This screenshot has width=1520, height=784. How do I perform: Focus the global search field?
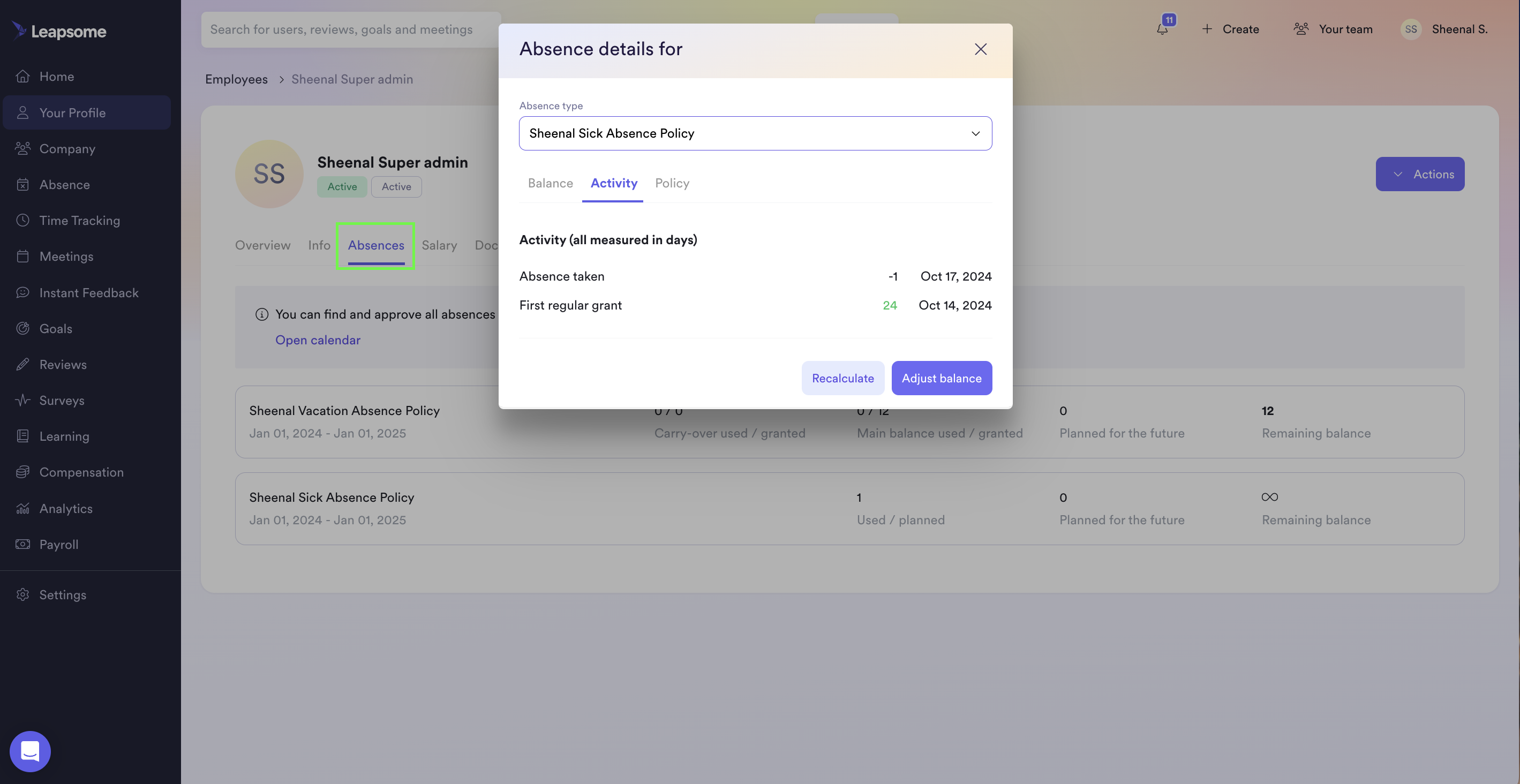350,29
